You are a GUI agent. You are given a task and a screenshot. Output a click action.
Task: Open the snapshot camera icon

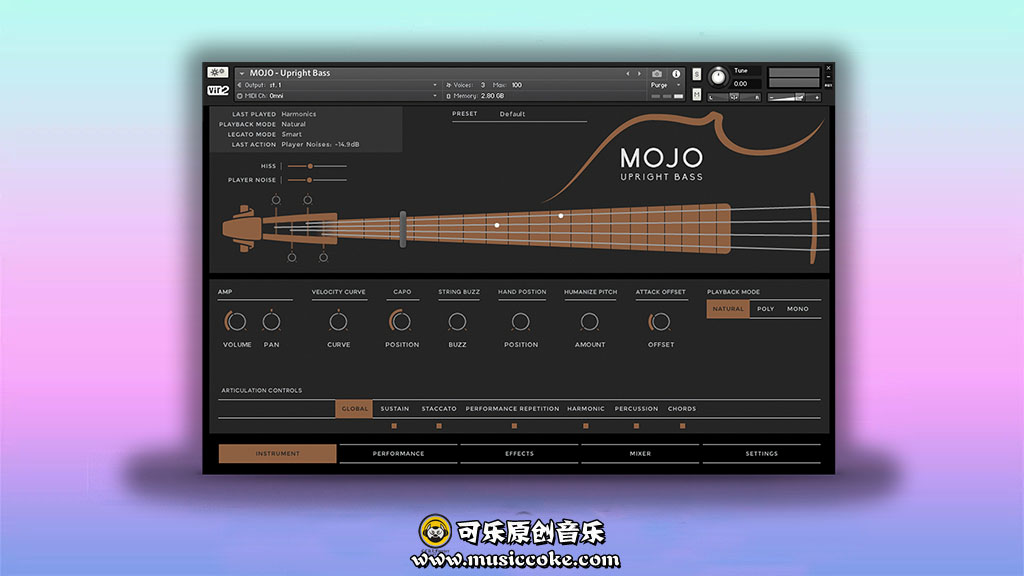point(657,74)
